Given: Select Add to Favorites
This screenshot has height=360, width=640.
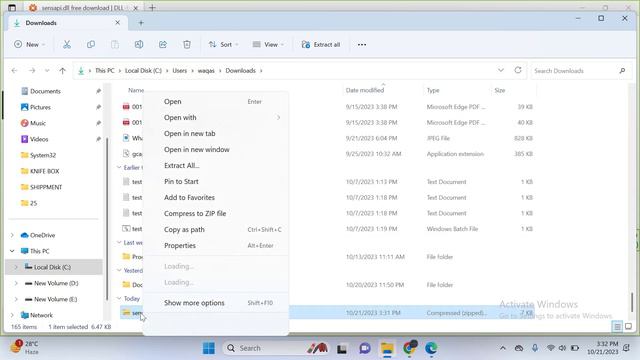Looking at the screenshot, I should tap(216, 198).
